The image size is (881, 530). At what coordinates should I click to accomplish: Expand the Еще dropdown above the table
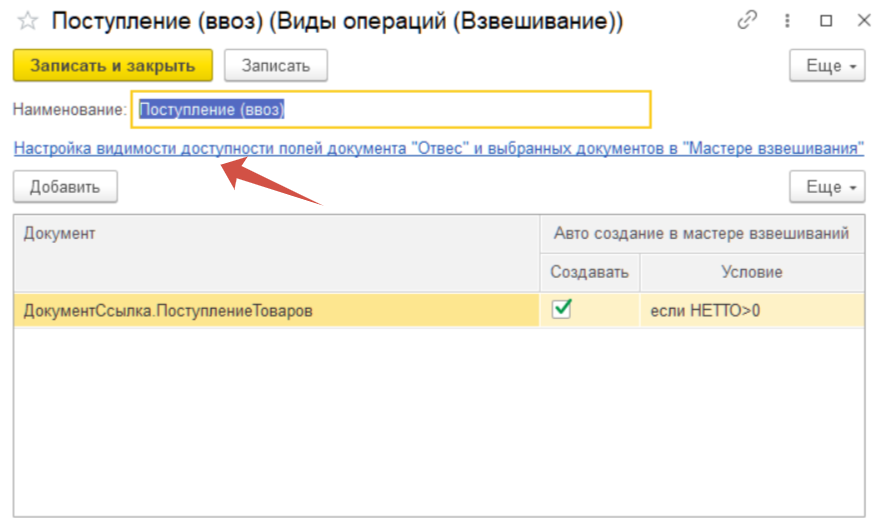click(827, 187)
